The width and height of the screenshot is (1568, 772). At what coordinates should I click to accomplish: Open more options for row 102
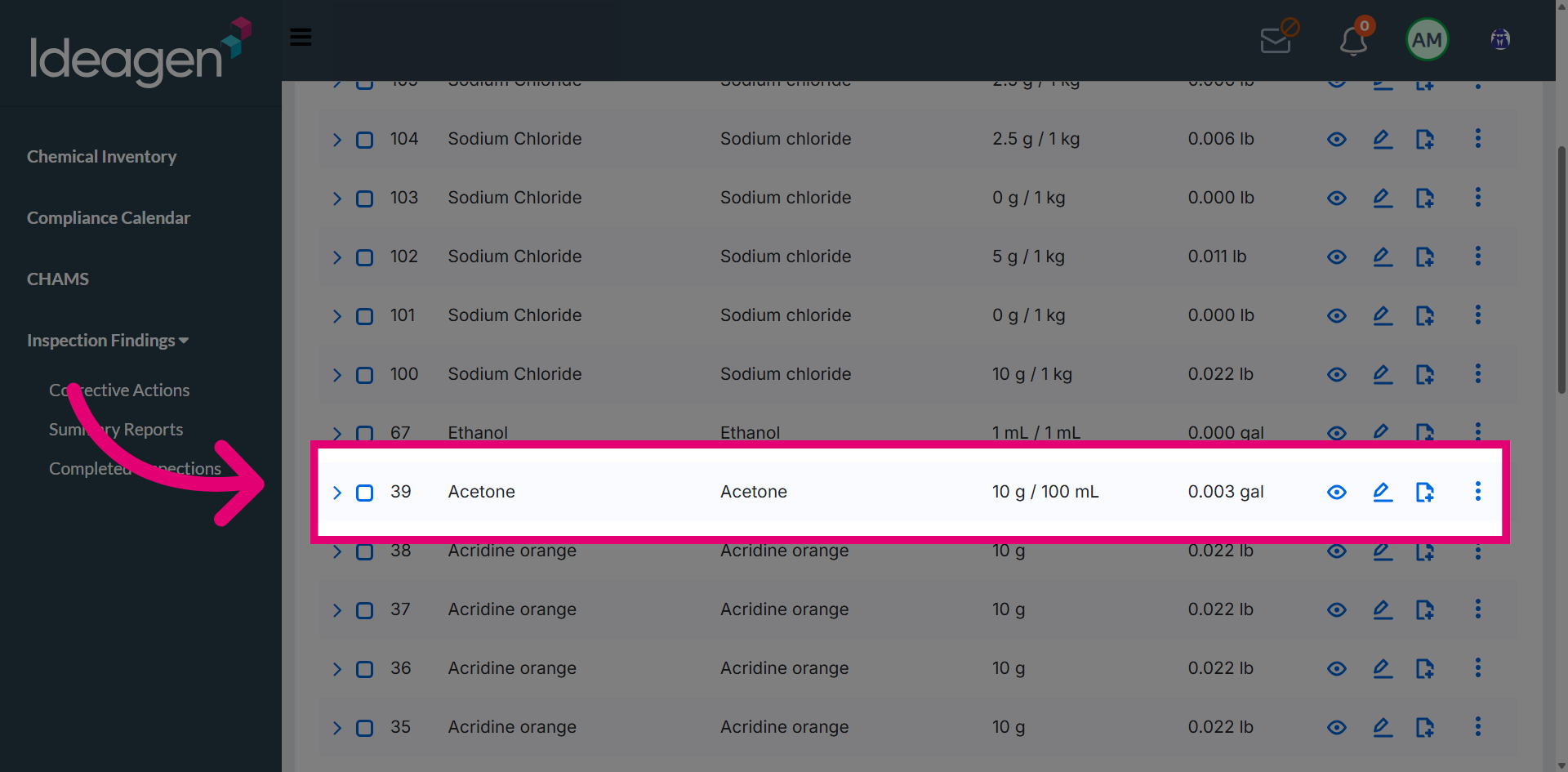tap(1477, 256)
